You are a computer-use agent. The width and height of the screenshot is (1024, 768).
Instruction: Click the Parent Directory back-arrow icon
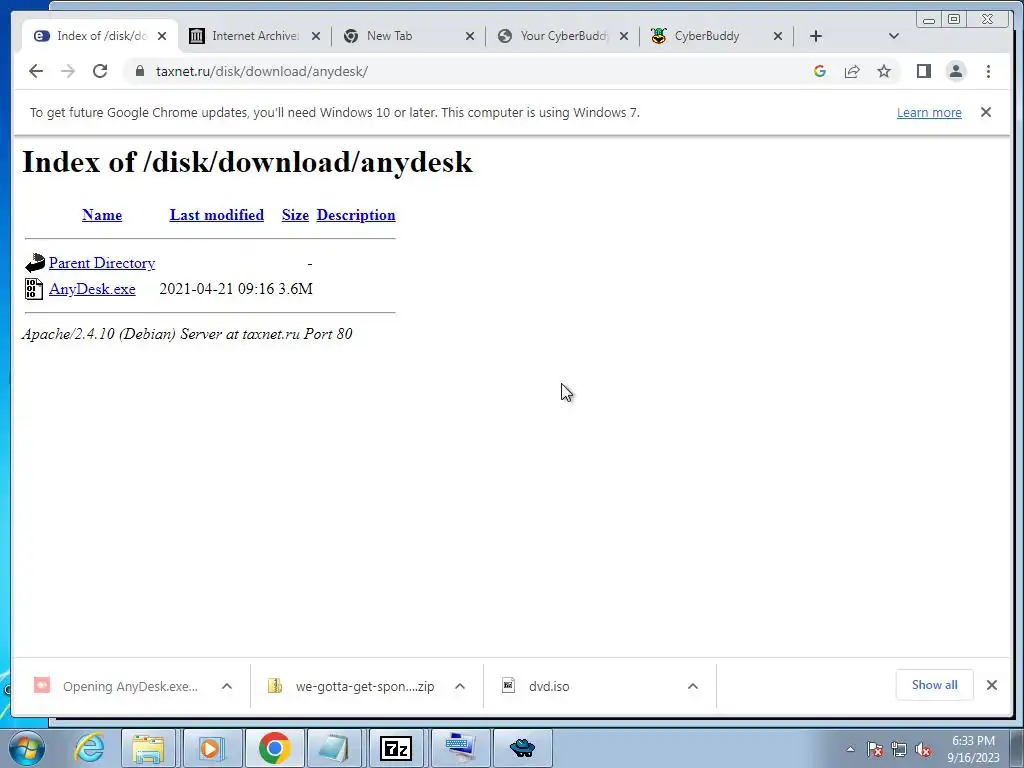35,263
